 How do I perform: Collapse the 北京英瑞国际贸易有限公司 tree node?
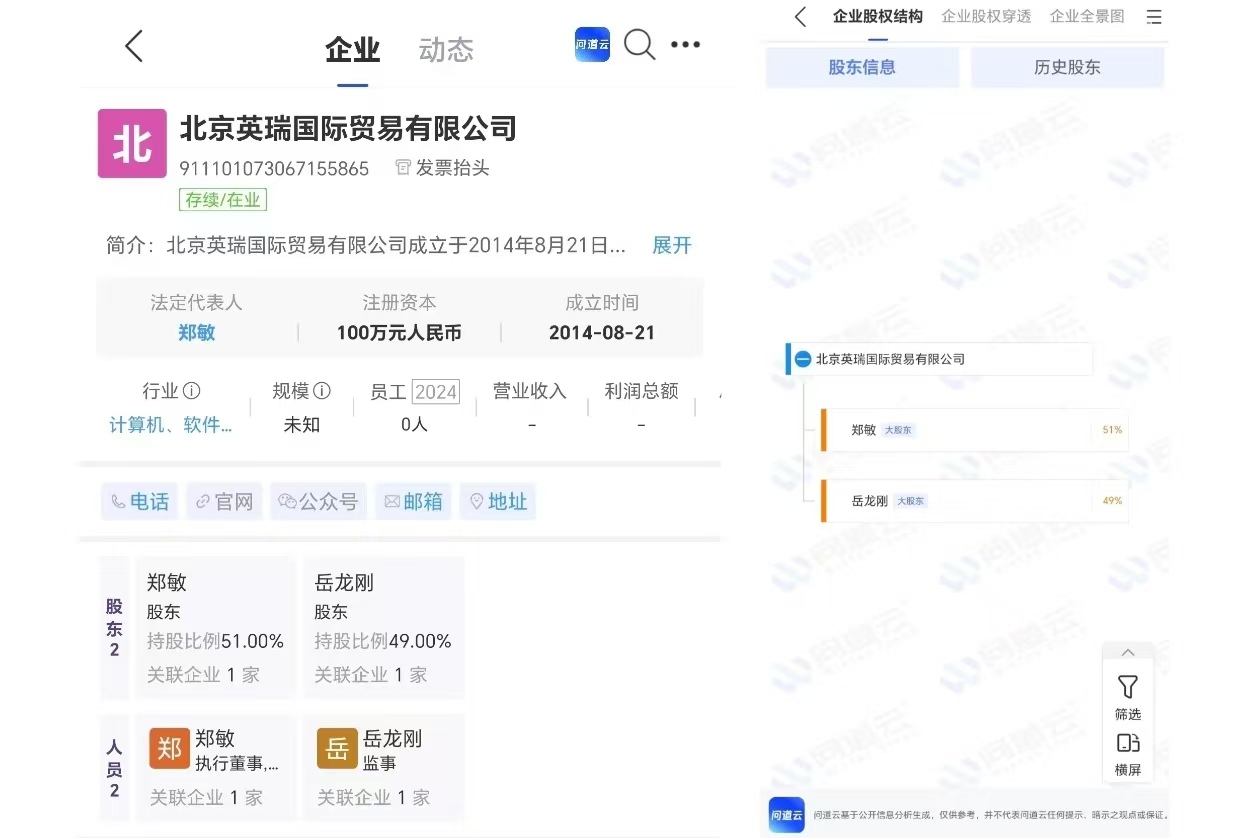pos(803,359)
